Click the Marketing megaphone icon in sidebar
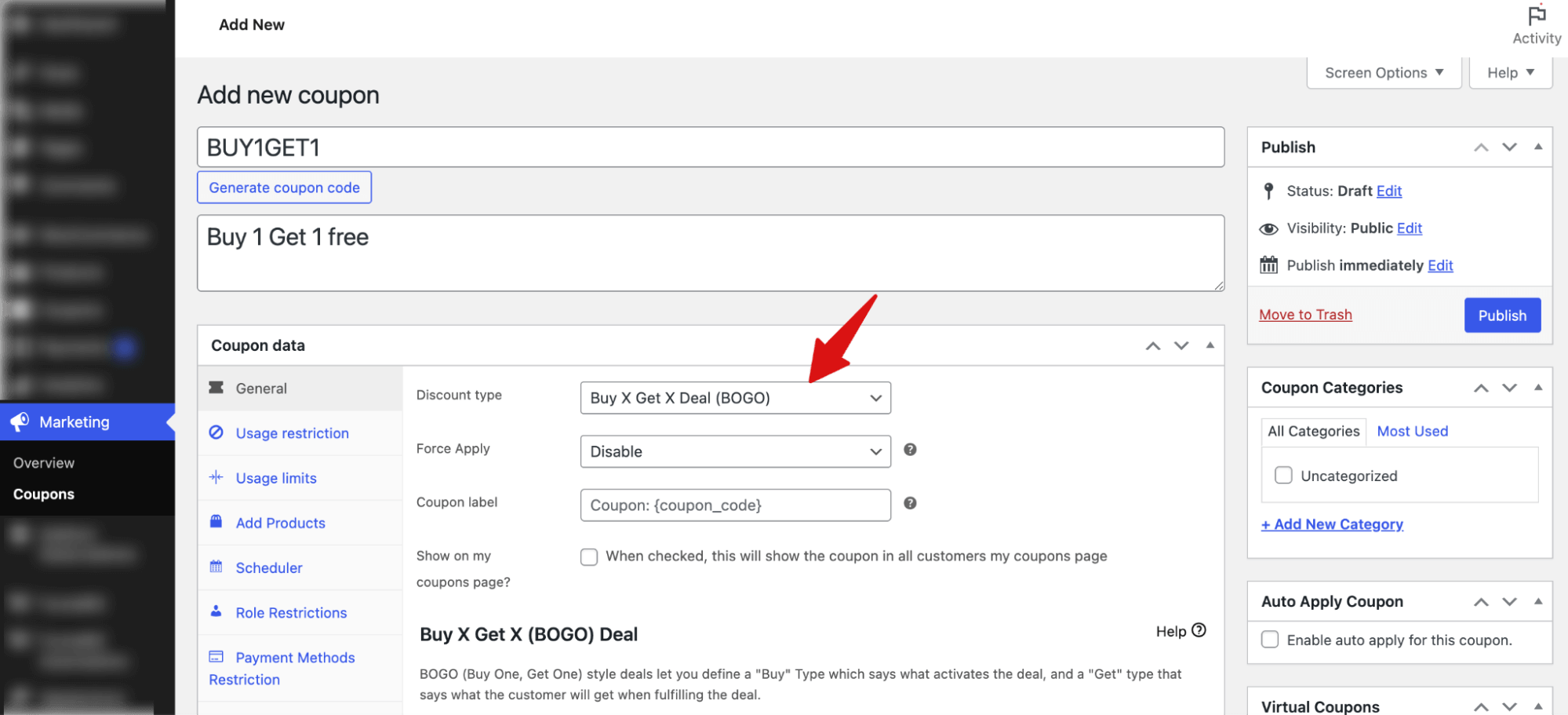The image size is (1568, 715). coord(20,421)
